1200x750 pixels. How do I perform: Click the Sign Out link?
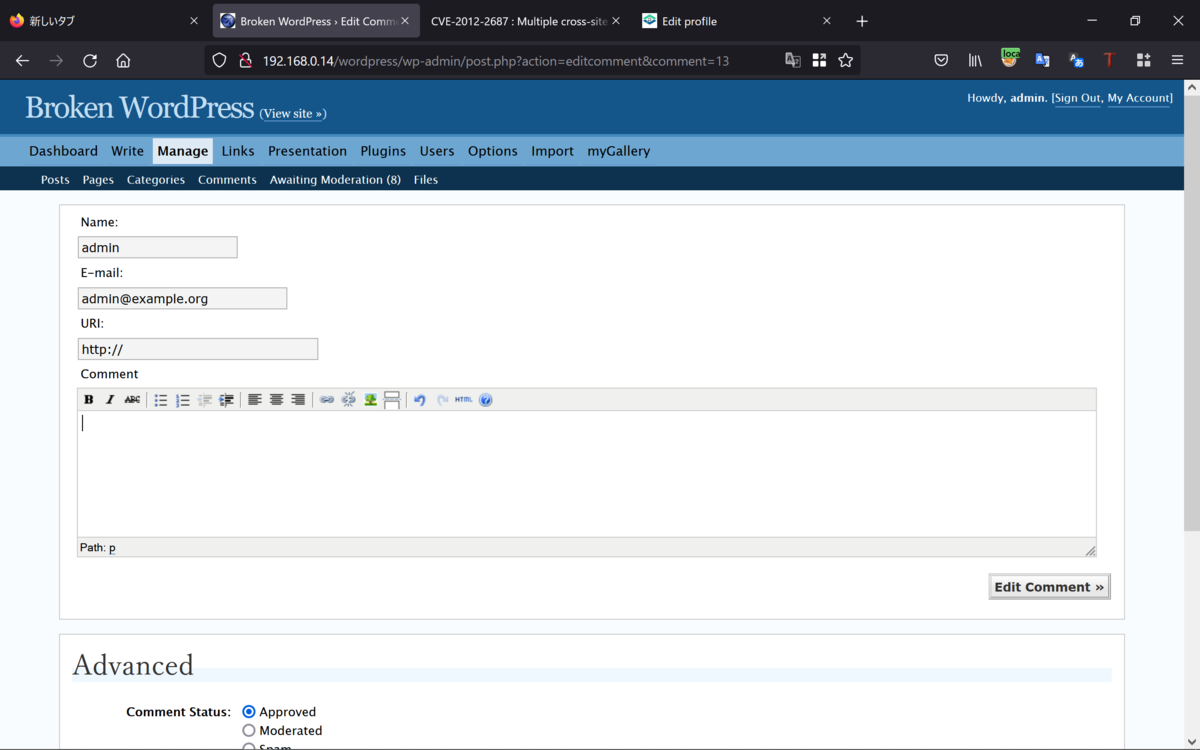tap(1077, 98)
